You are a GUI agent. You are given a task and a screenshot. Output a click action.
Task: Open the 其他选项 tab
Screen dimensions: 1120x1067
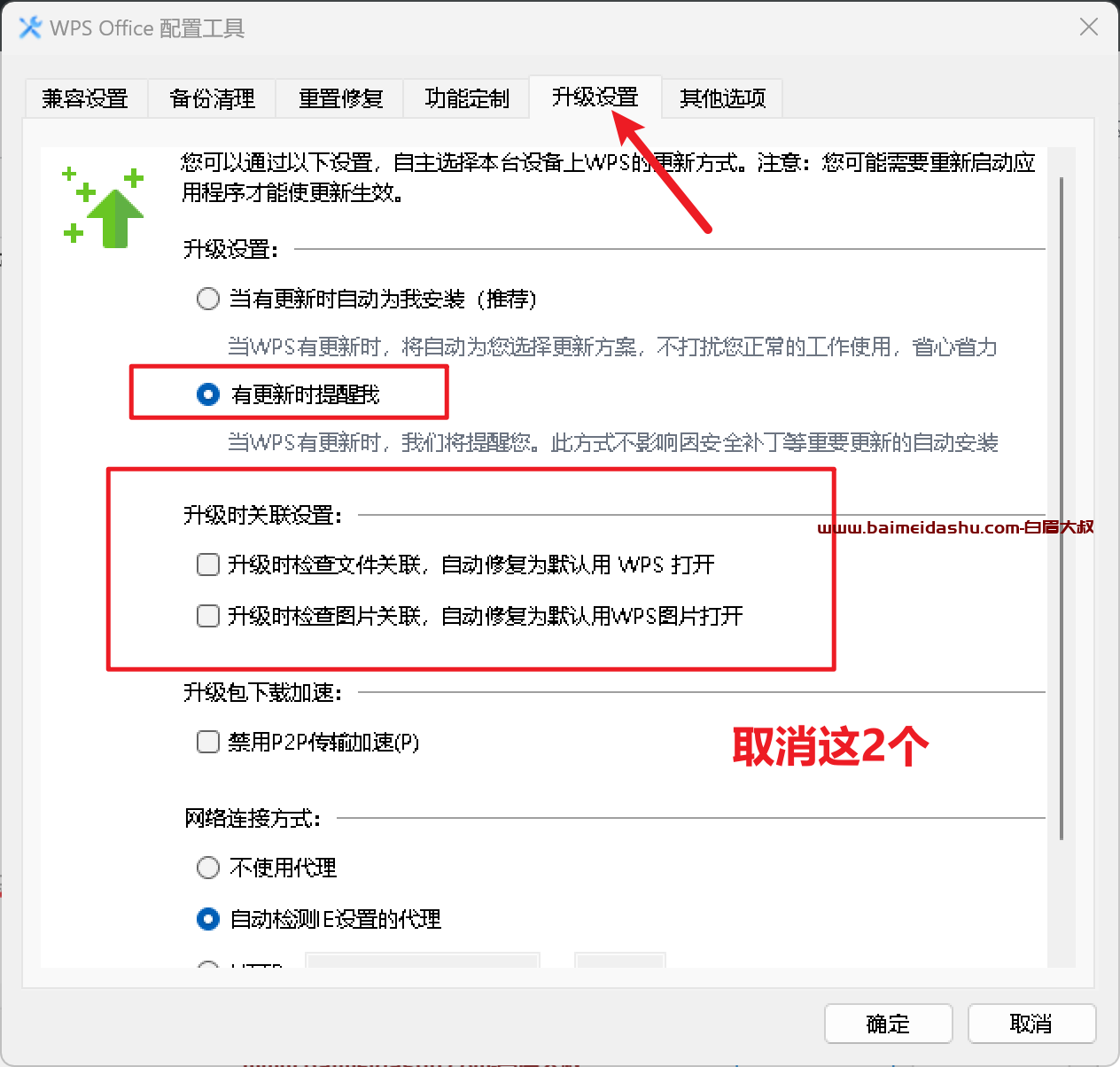pyautogui.click(x=722, y=98)
